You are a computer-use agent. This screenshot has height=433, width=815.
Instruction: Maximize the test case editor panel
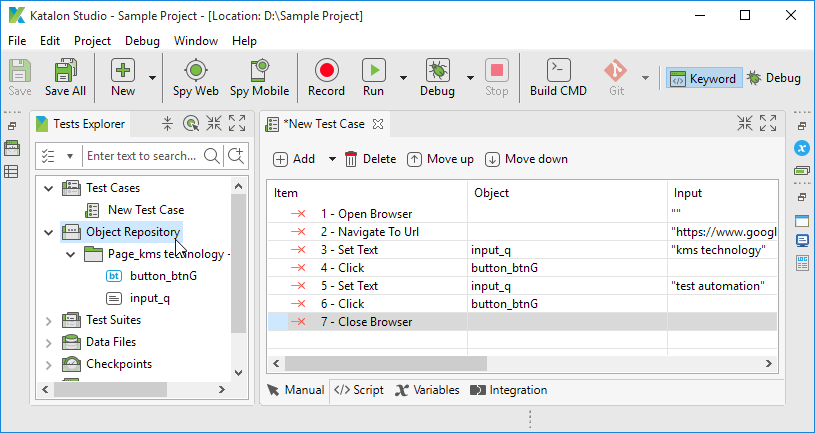768,124
